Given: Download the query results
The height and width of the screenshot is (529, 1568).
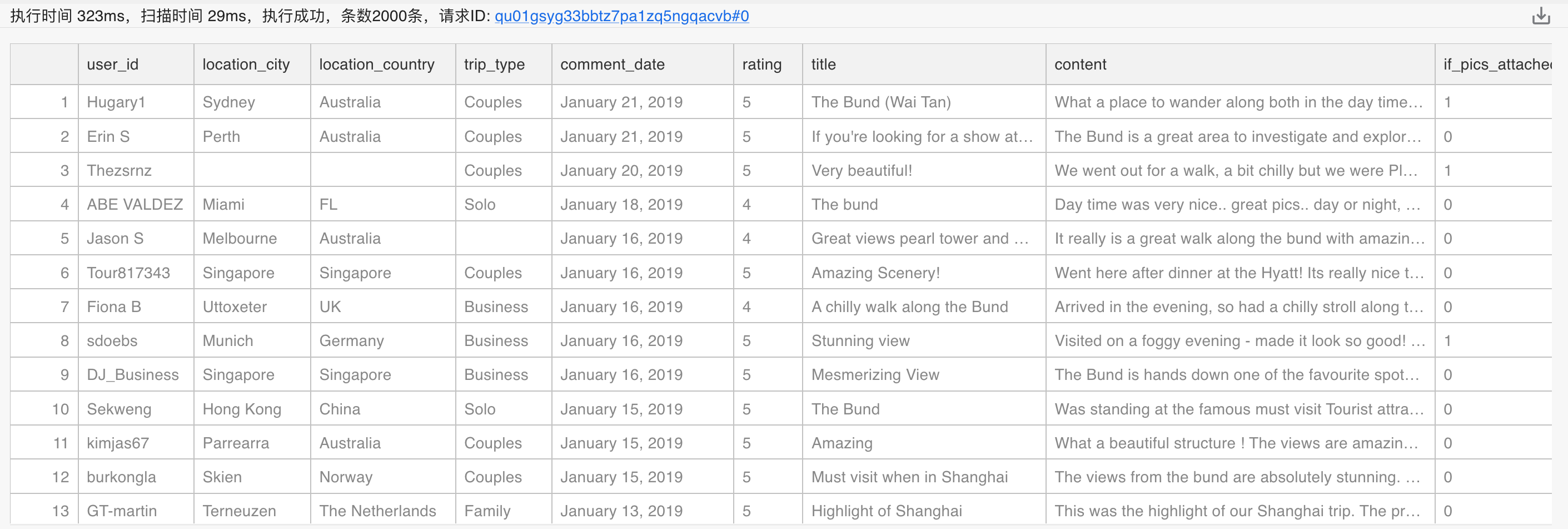Looking at the screenshot, I should pyautogui.click(x=1541, y=16).
